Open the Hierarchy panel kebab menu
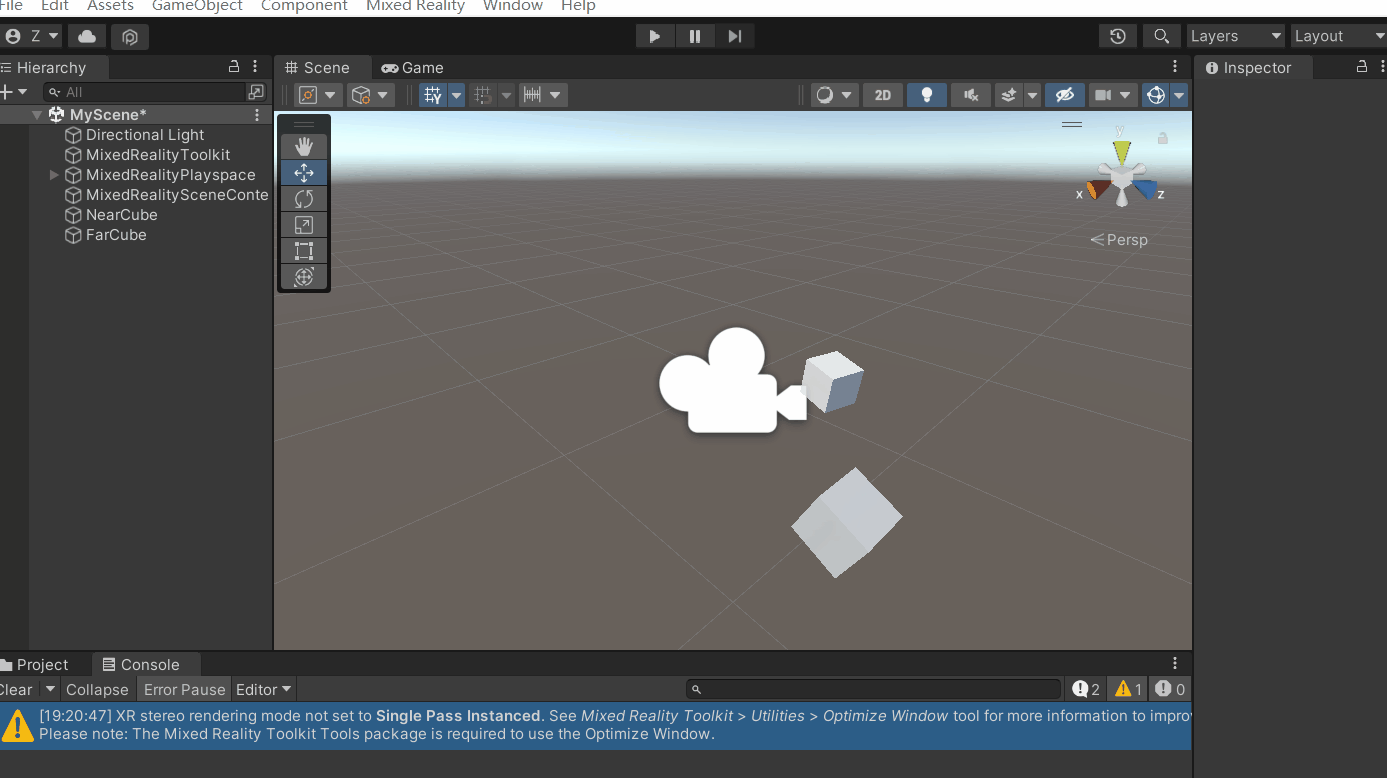This screenshot has width=1387, height=778. pyautogui.click(x=255, y=67)
